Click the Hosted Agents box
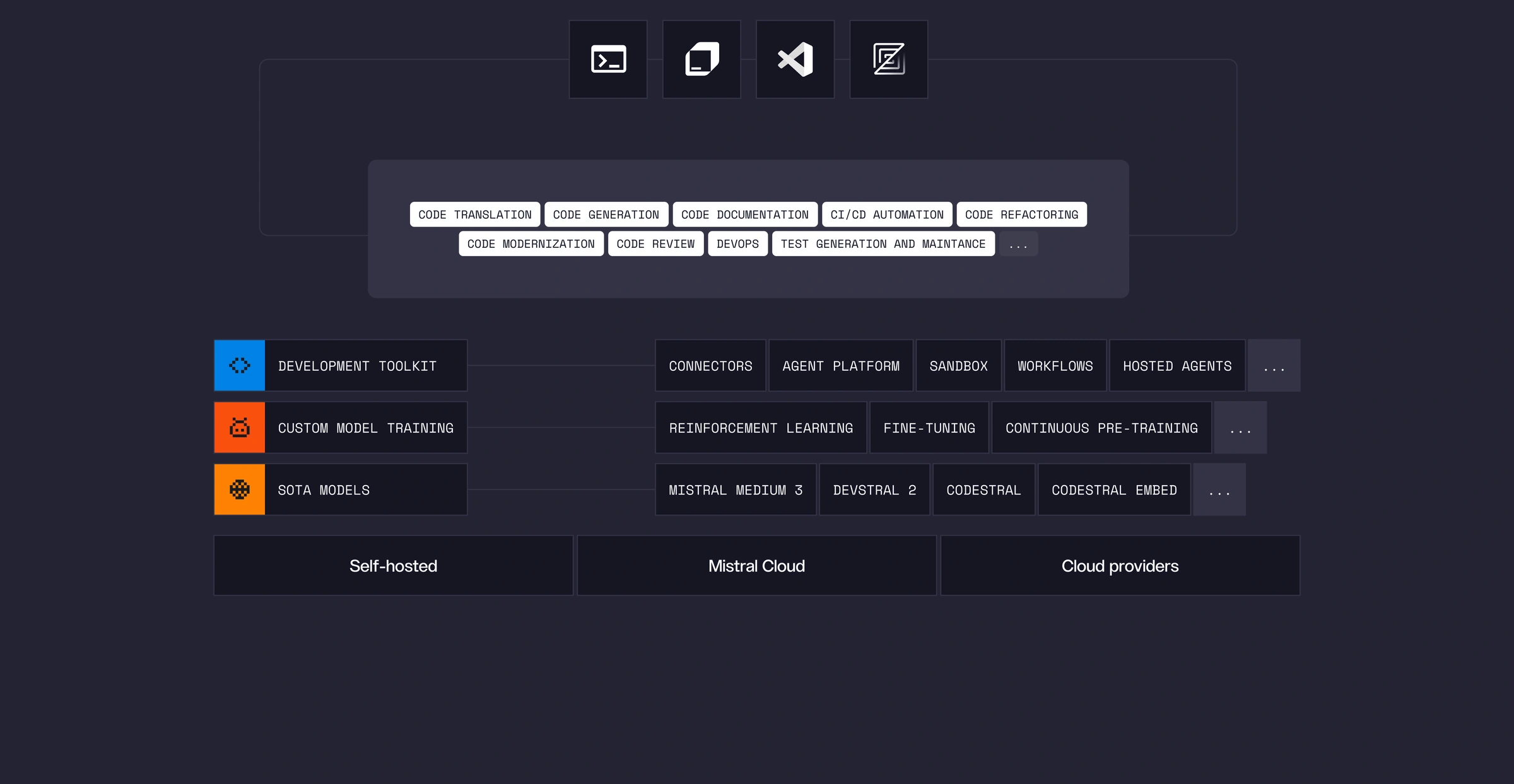Screen dimensions: 1514x784 (1177, 365)
